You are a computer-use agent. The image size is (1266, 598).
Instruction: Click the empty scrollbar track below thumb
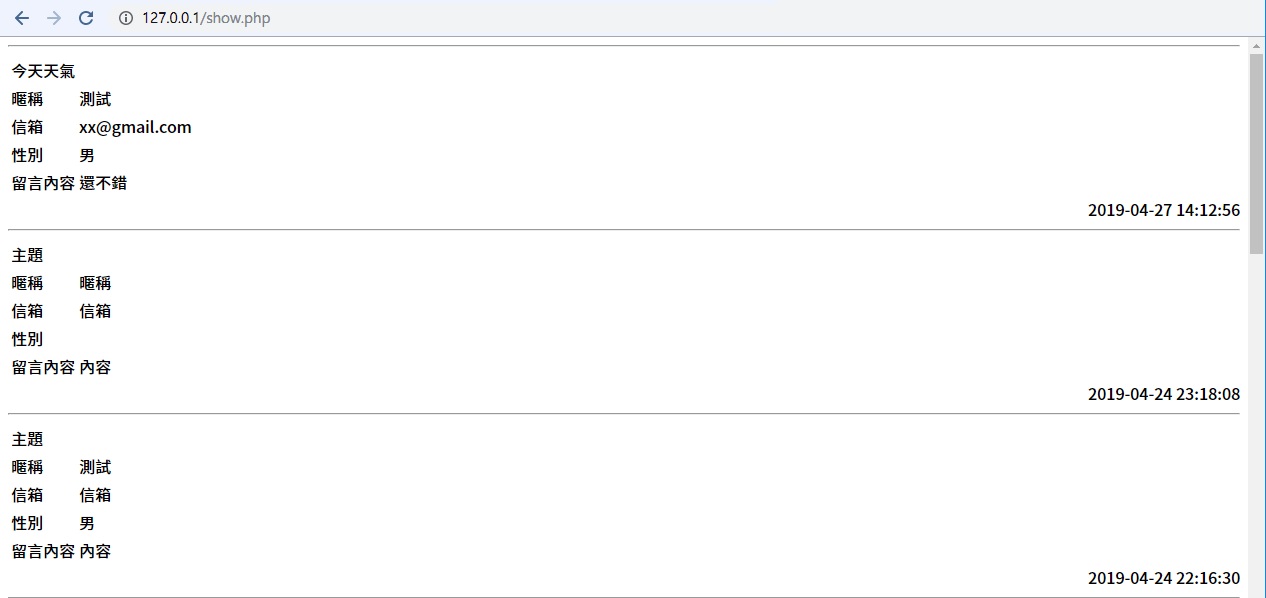(1256, 425)
